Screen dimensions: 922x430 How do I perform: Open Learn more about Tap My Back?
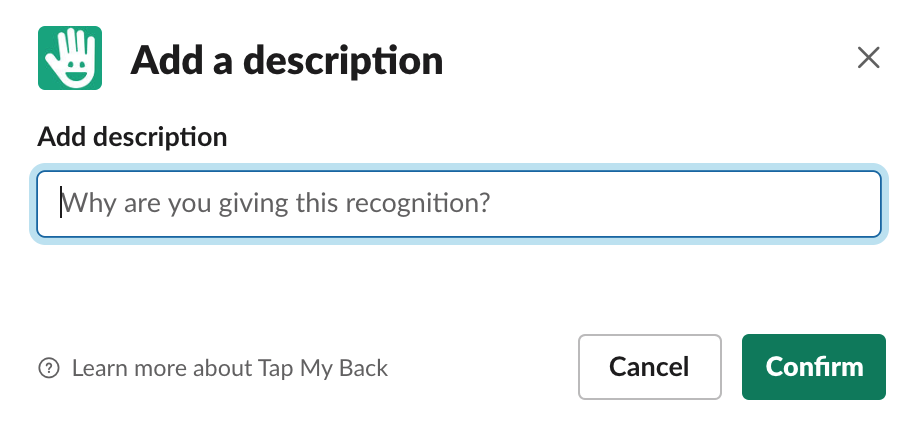229,368
